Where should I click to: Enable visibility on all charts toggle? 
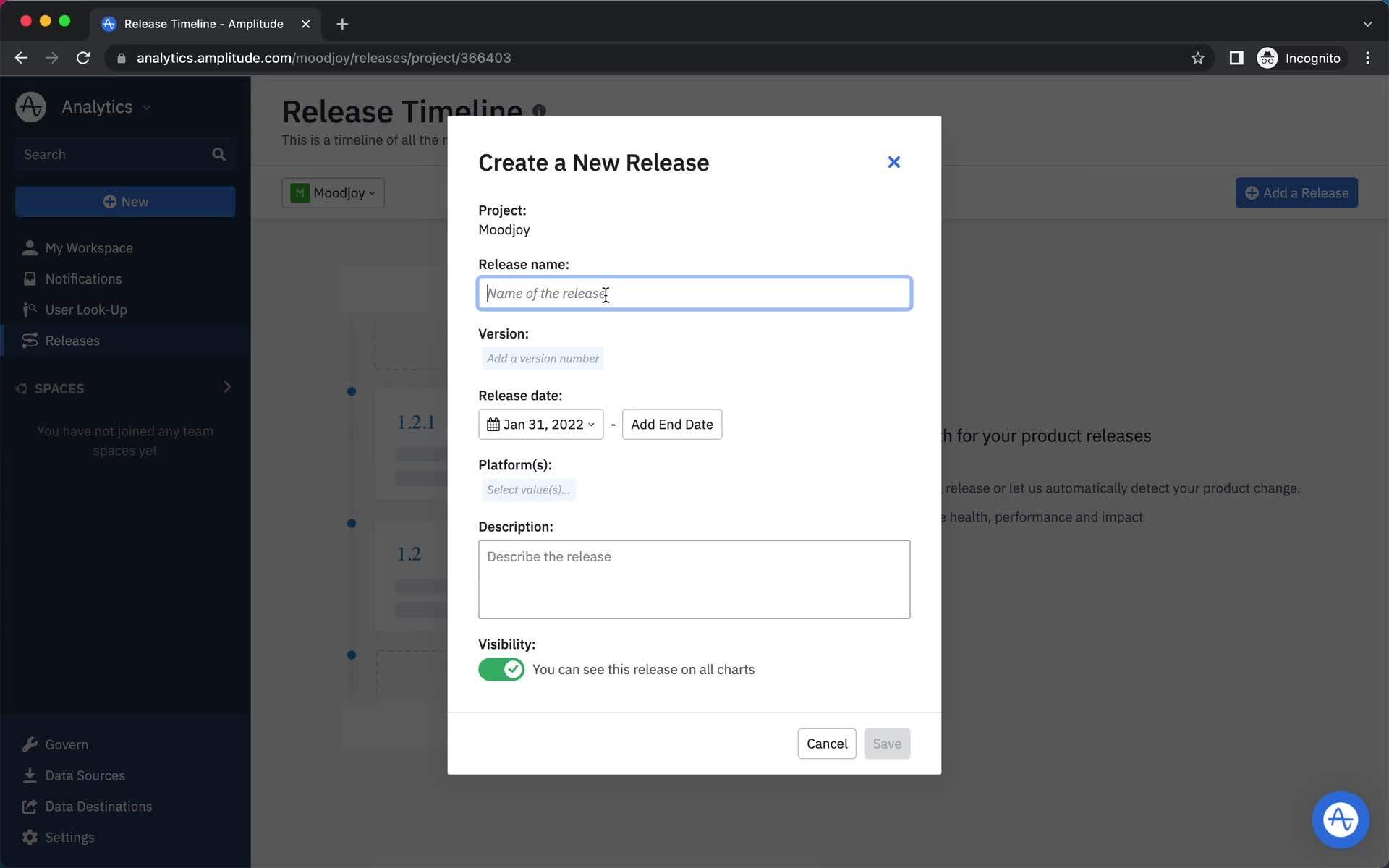(x=501, y=668)
